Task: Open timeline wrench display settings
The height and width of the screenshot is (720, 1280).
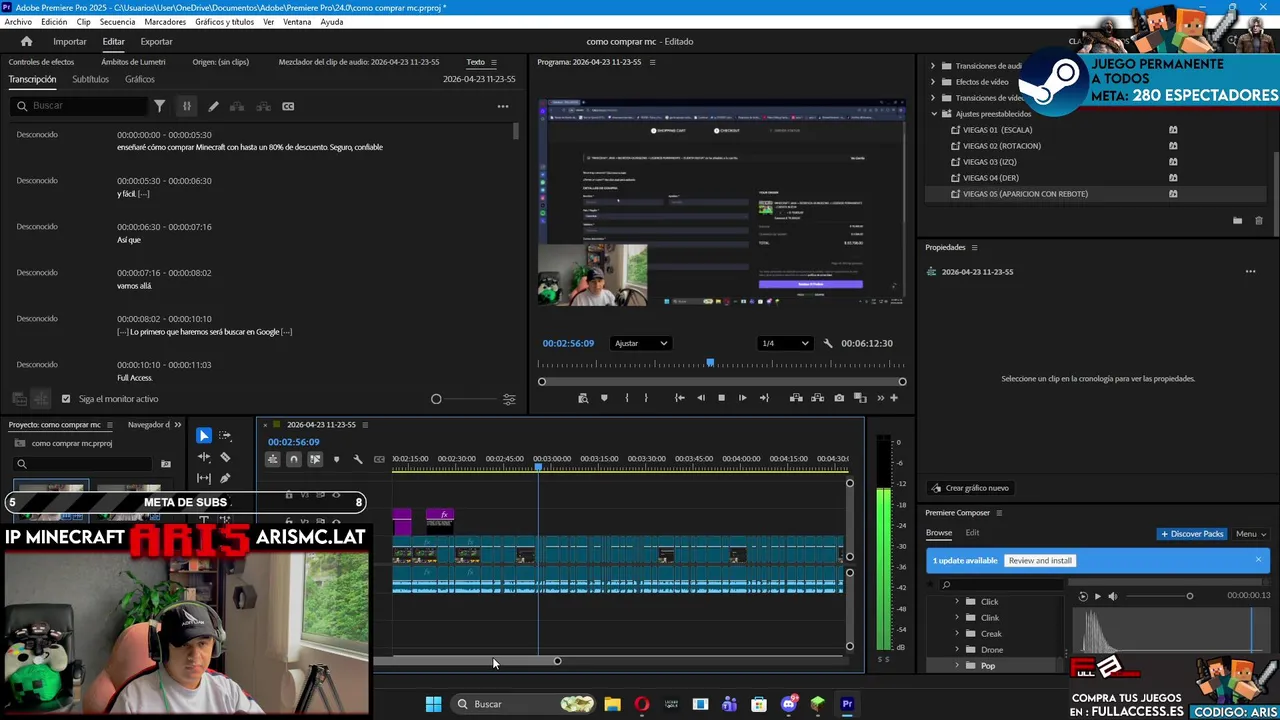Action: point(358,459)
